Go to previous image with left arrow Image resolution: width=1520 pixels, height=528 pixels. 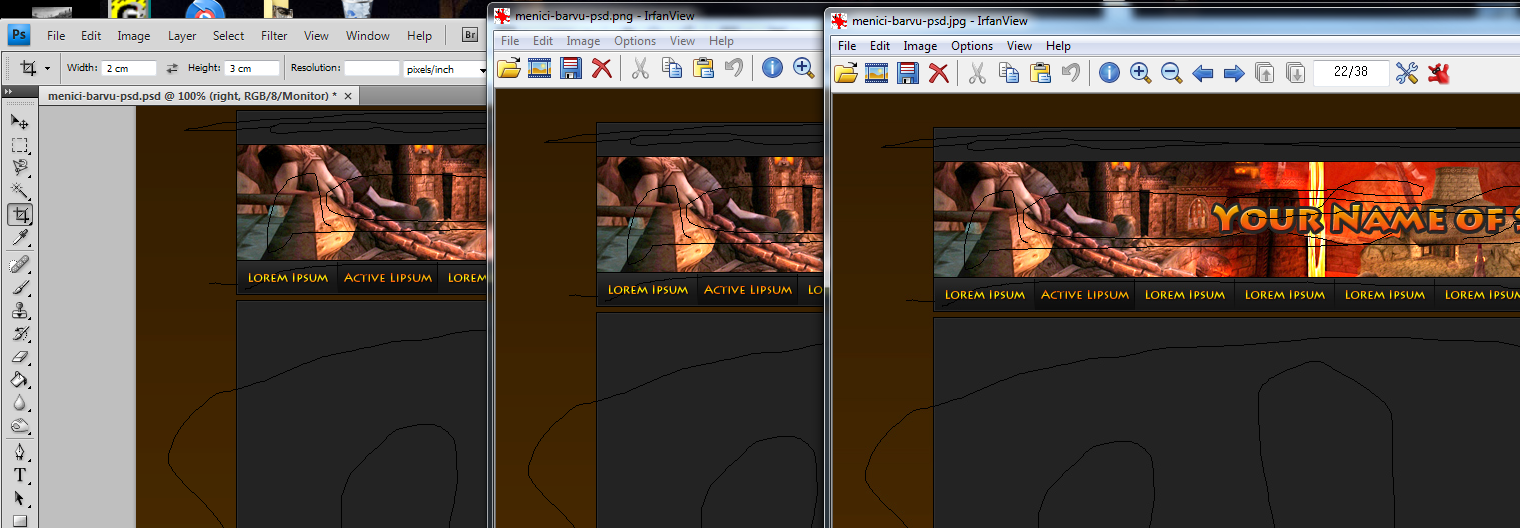(x=1203, y=73)
